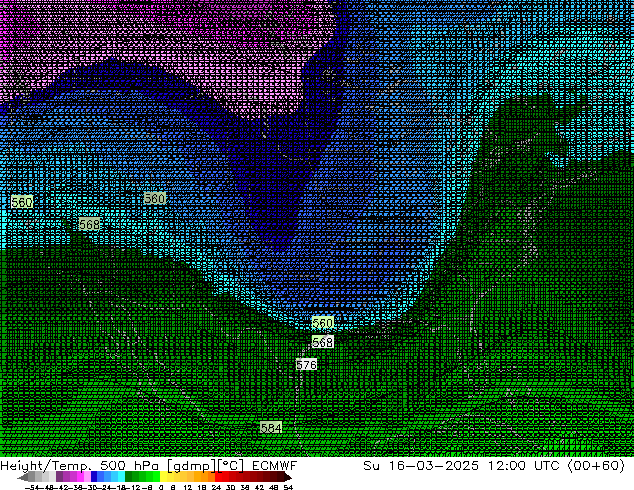Click the 576 height contour label
Viewport: 634px width, 490px height.
[306, 365]
